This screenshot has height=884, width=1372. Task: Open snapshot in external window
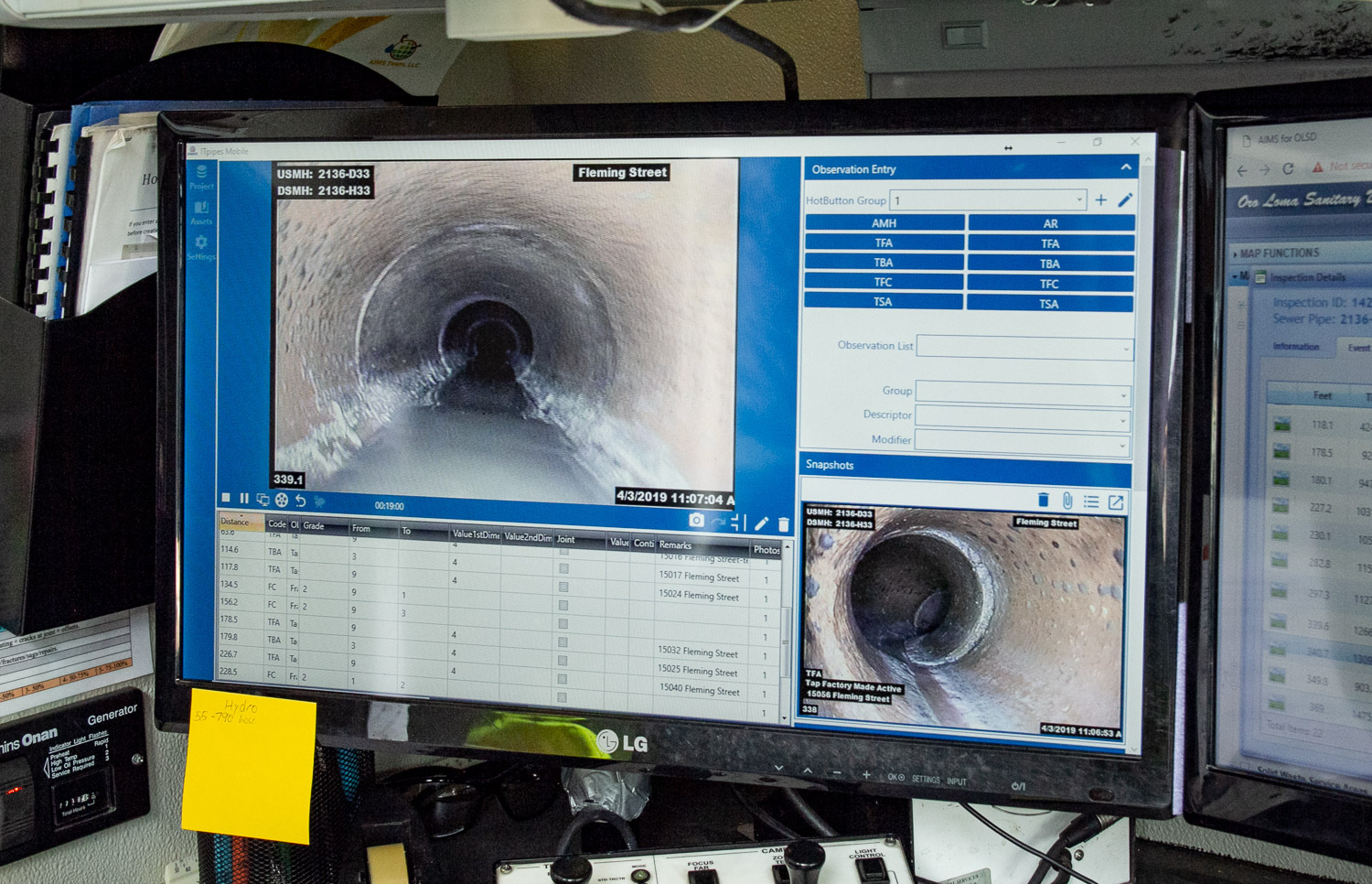point(1116,502)
